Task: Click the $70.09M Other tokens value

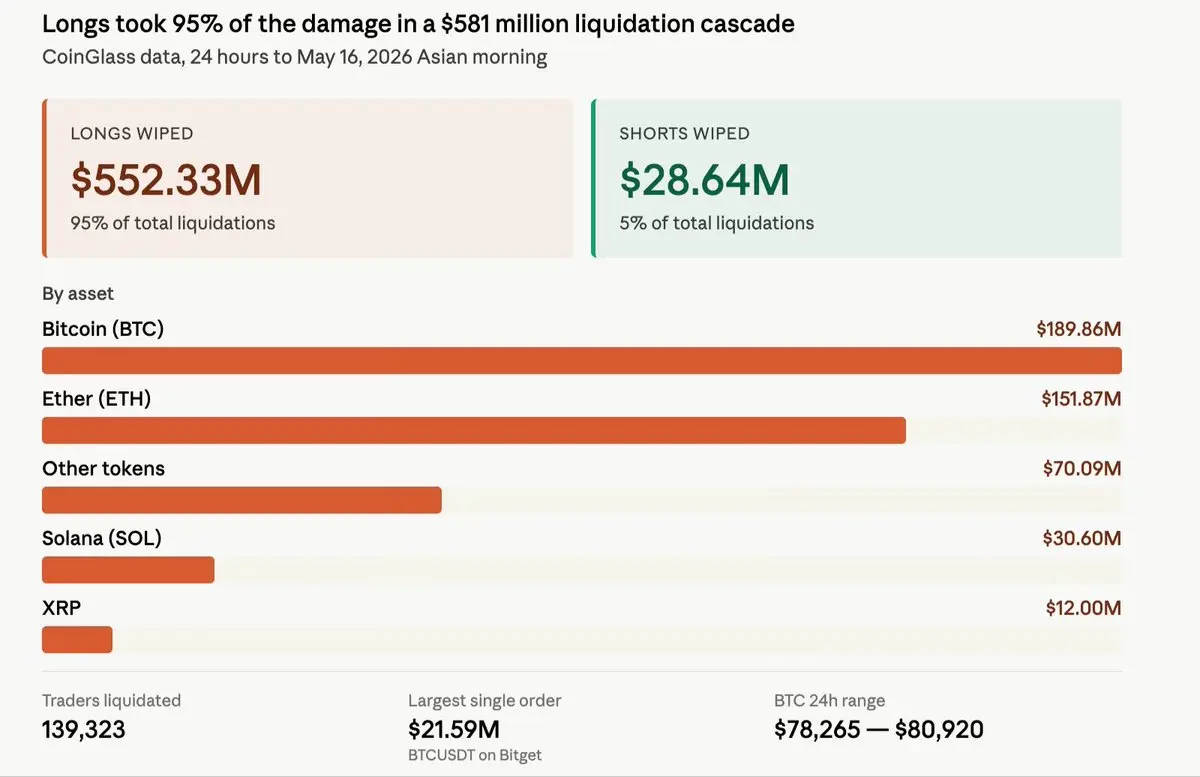Action: [1082, 469]
